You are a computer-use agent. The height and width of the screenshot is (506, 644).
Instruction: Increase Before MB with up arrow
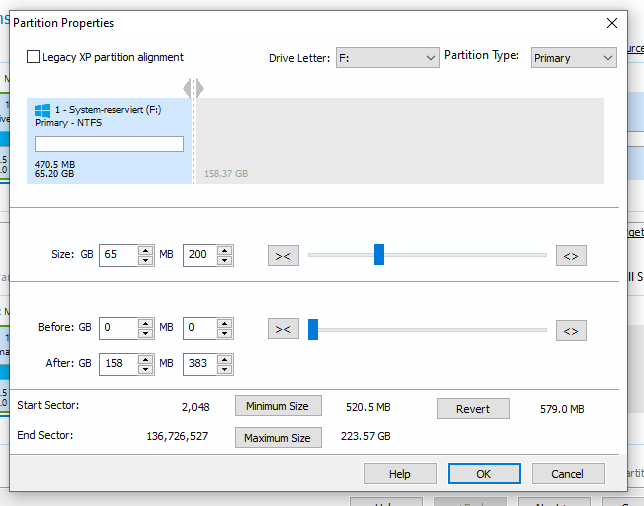click(x=225, y=323)
